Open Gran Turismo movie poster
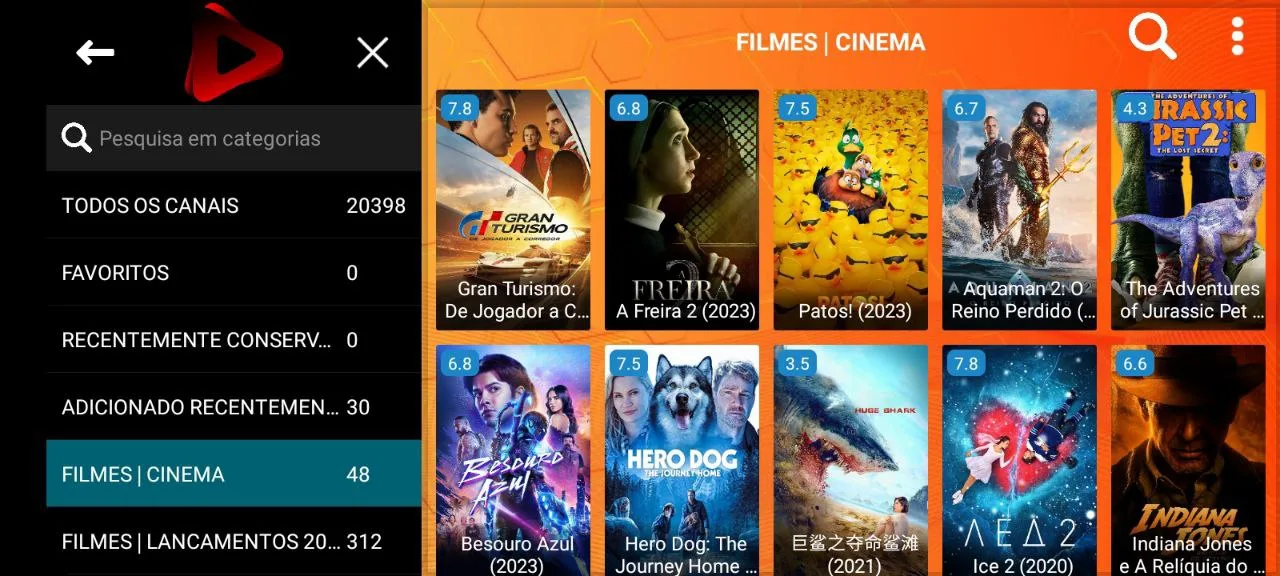Screen dimensions: 1280x576 513,210
